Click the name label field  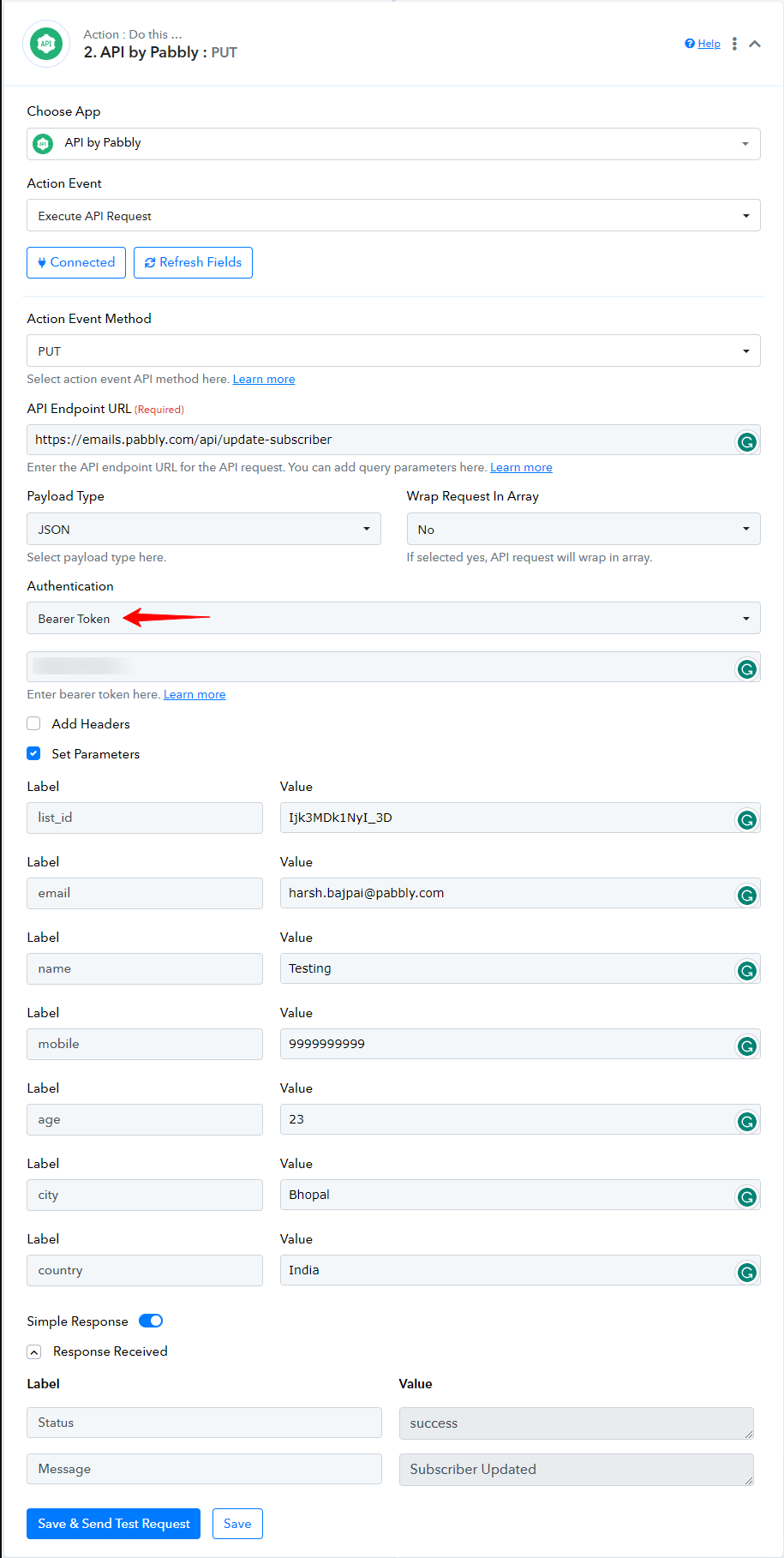point(145,968)
